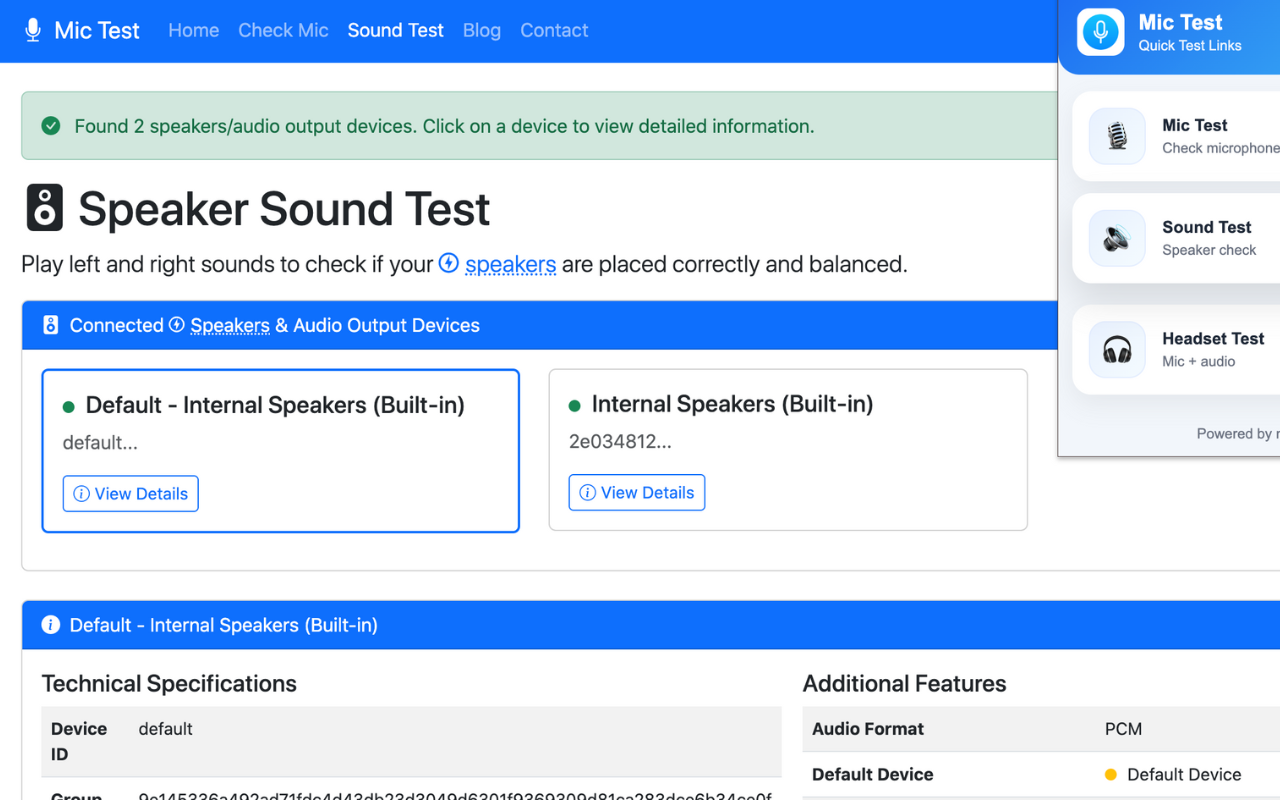The width and height of the screenshot is (1280, 800).
Task: Click the 'Found 2 speakers' alert message
Action: pyautogui.click(x=444, y=126)
